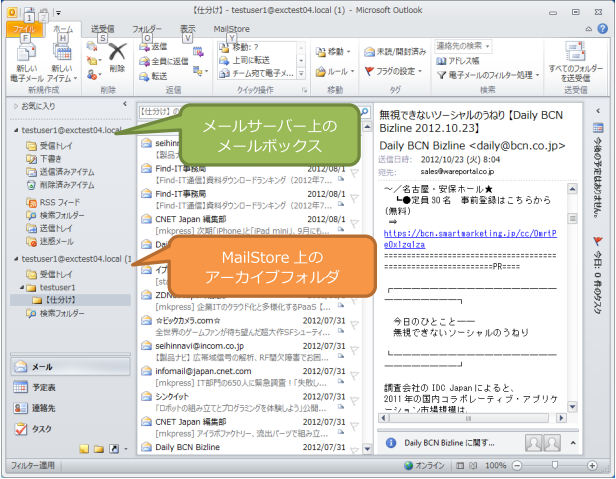Click すべてのフォルダーを送受信 icon

point(575,54)
